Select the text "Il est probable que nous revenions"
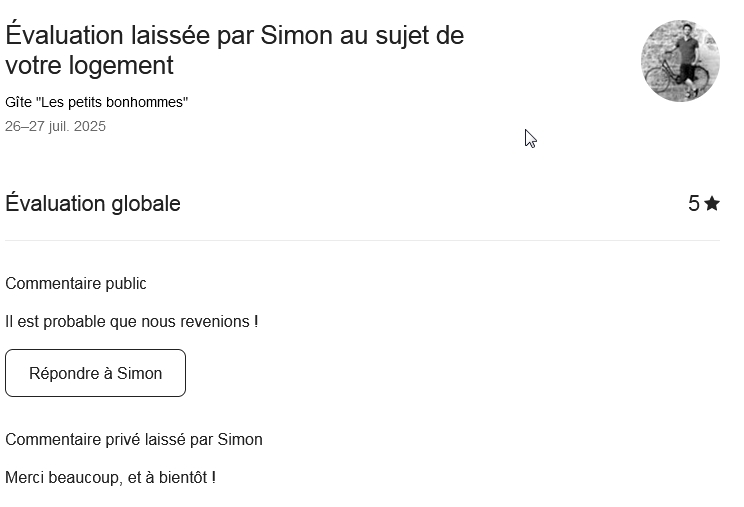This screenshot has width=744, height=507. [127, 322]
